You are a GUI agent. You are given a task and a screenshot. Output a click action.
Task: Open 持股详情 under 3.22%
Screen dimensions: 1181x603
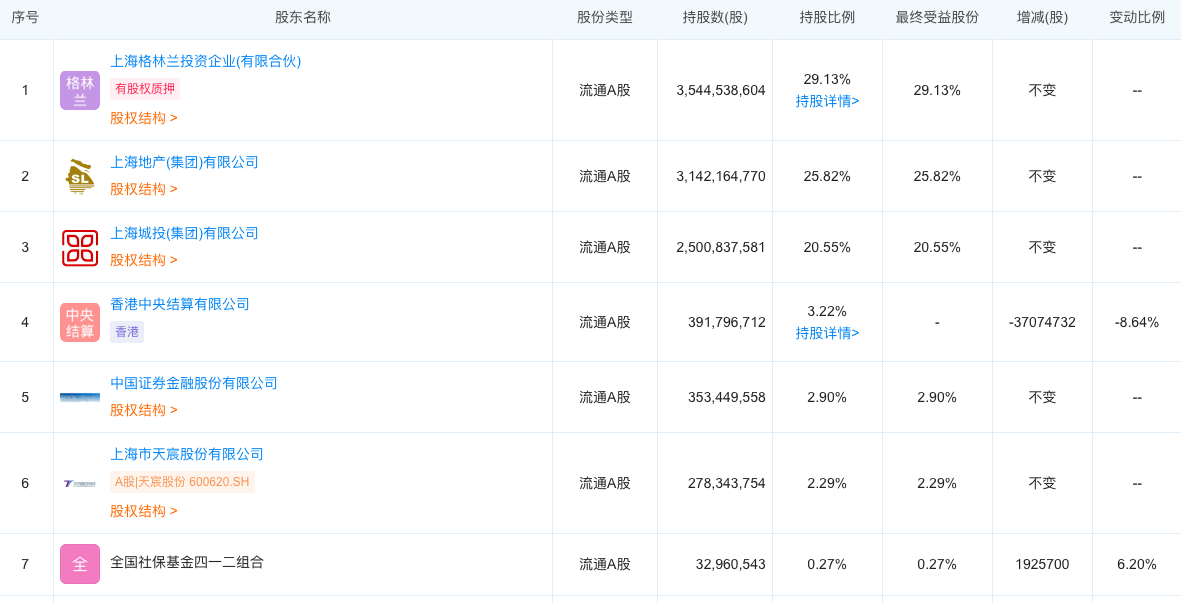coord(827,333)
